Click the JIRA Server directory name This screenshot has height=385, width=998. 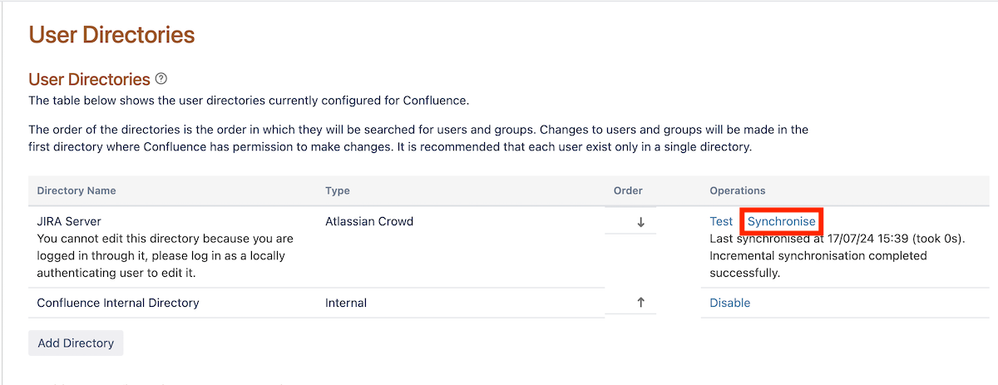69,221
